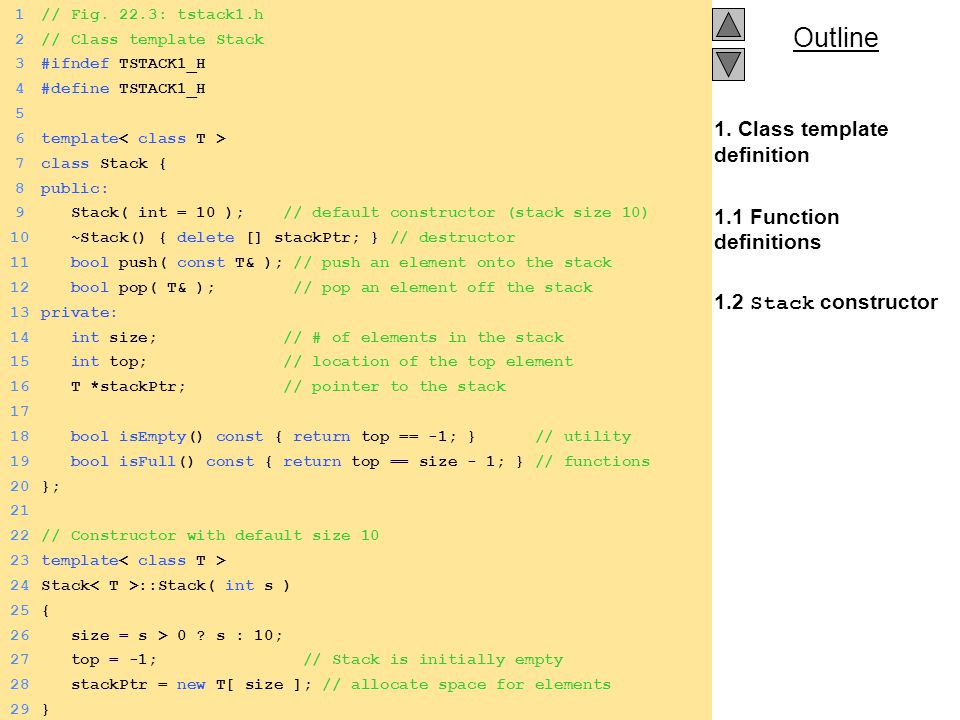Click 'push an element onto the stack' comment
This screenshot has height=720, width=960.
(452, 263)
